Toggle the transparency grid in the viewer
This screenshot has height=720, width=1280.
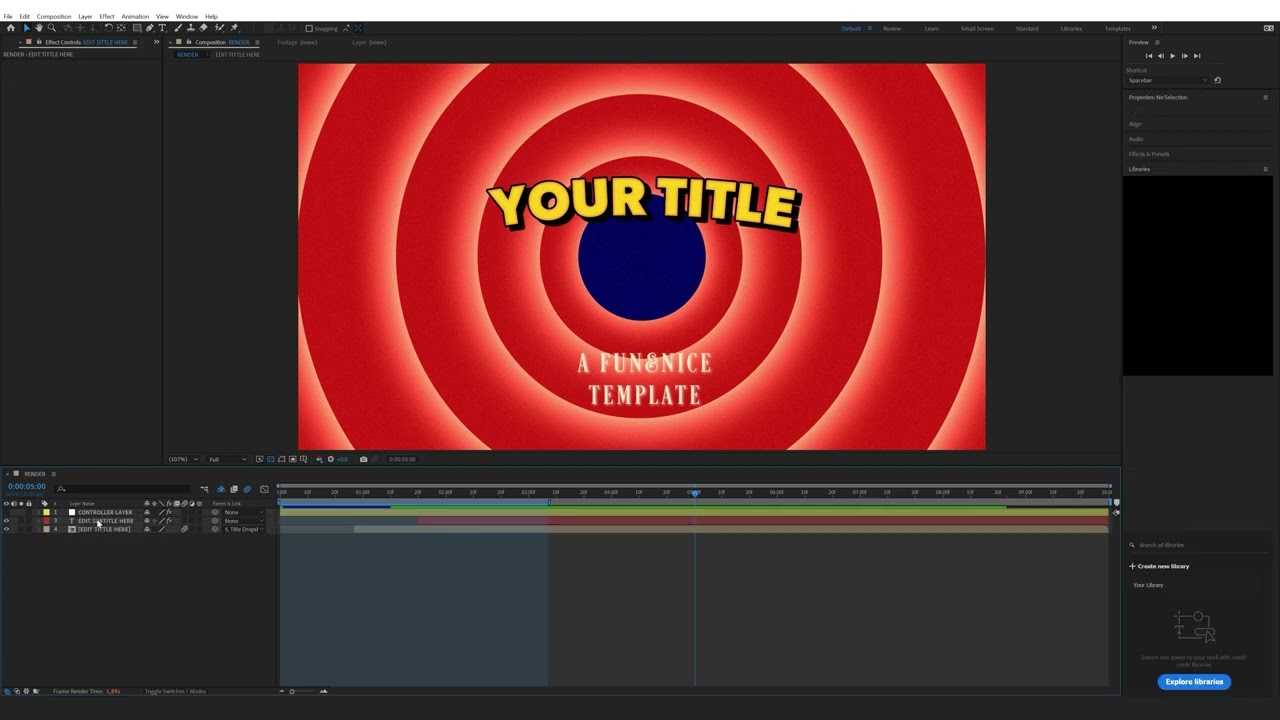click(271, 459)
